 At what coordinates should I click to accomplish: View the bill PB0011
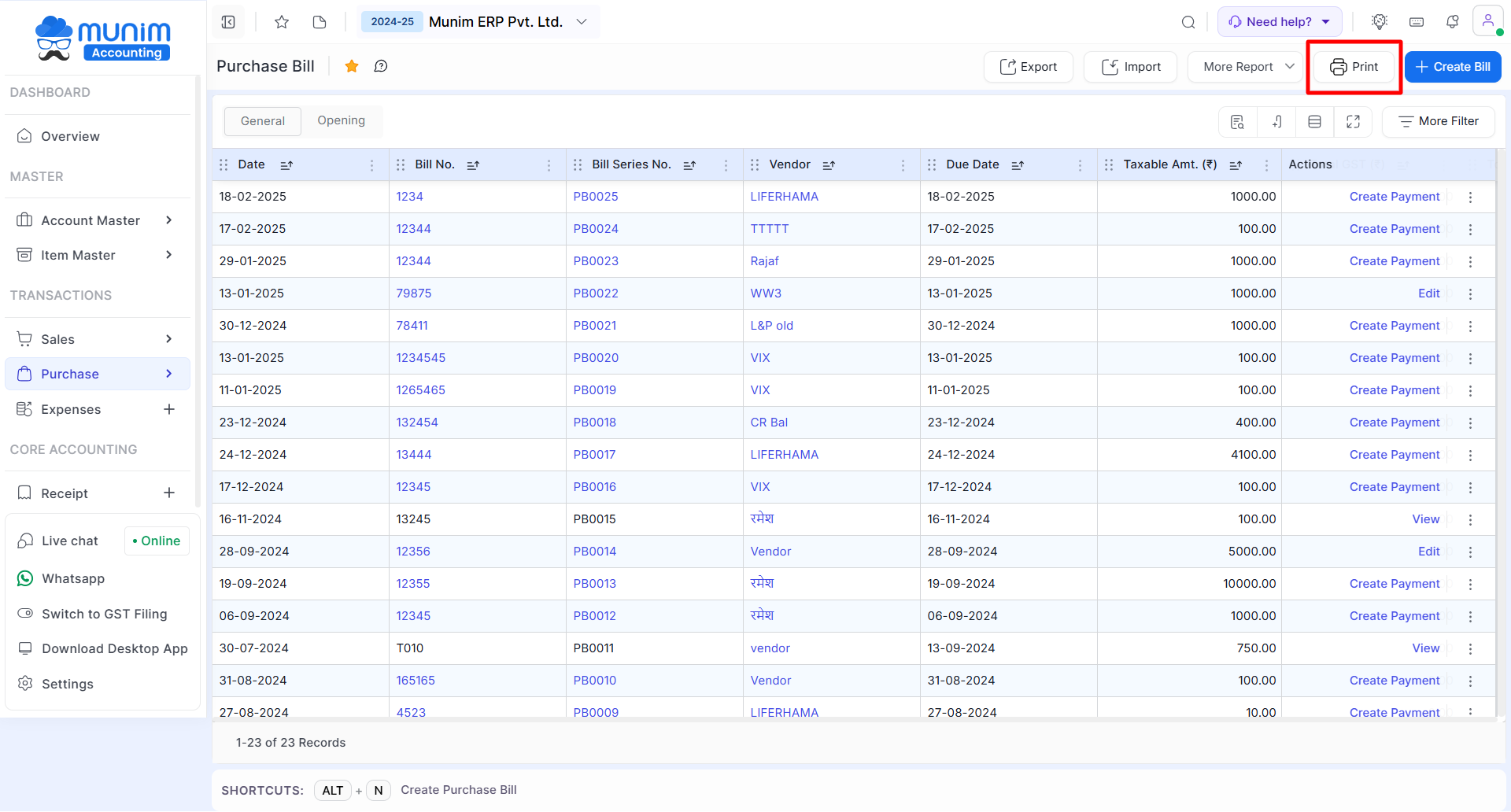[1425, 648]
